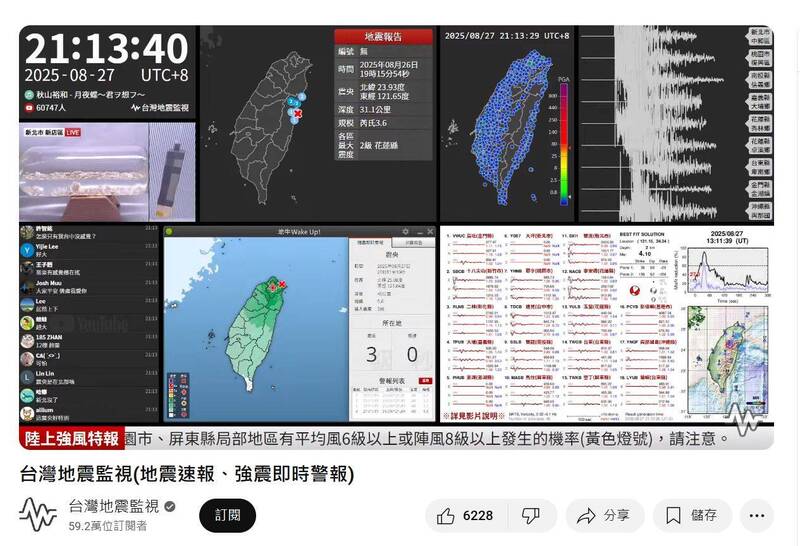Screen dimensions: 800x546
Task: Open the 台灣地震監視 channel name link
Action: tap(113, 505)
